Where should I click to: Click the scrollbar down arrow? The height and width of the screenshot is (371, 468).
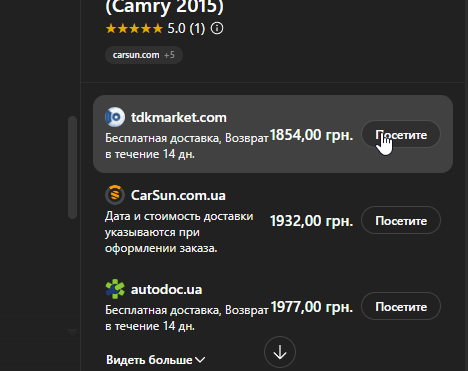pyautogui.click(x=72, y=332)
